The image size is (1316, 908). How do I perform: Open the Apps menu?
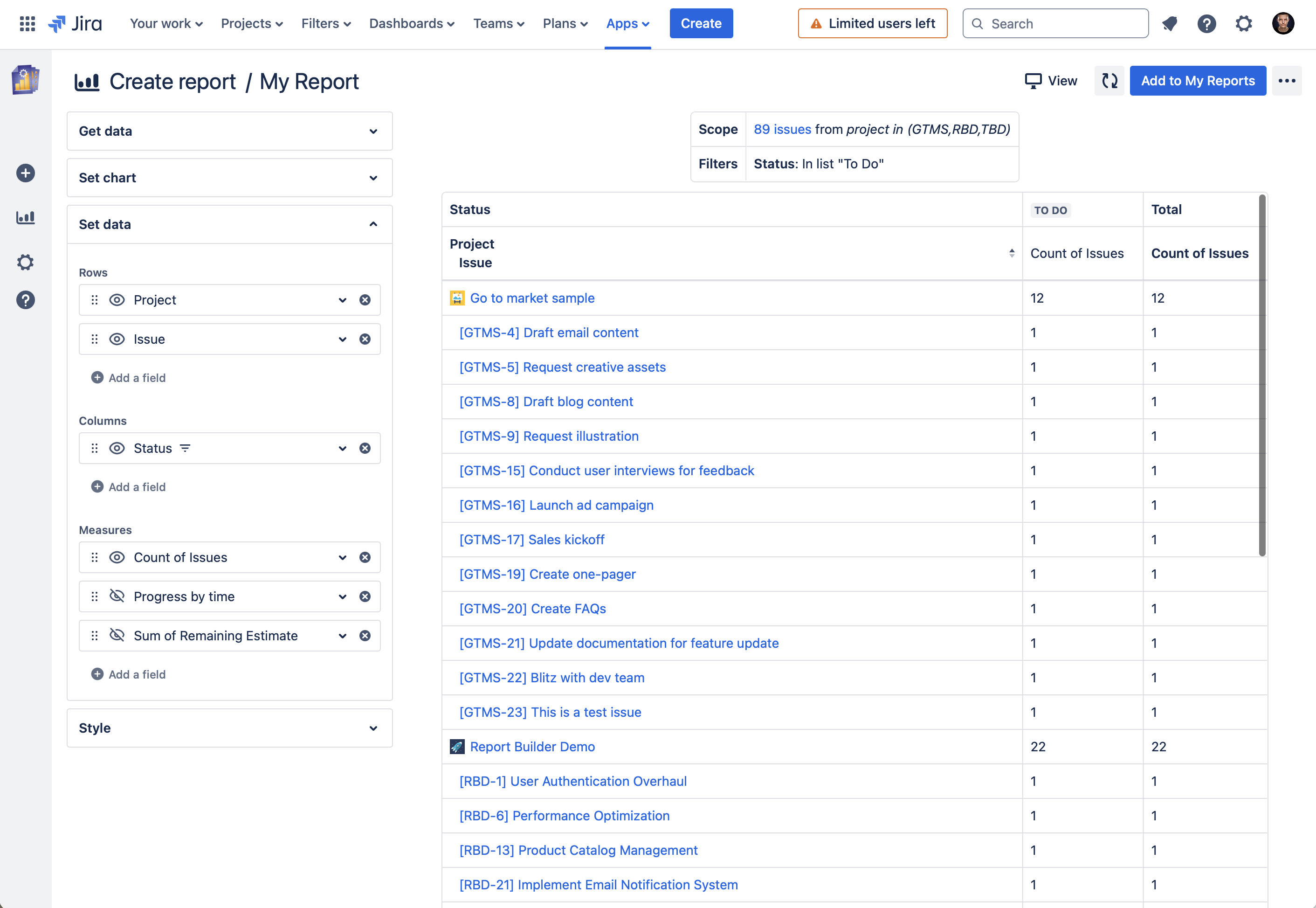pyautogui.click(x=628, y=23)
